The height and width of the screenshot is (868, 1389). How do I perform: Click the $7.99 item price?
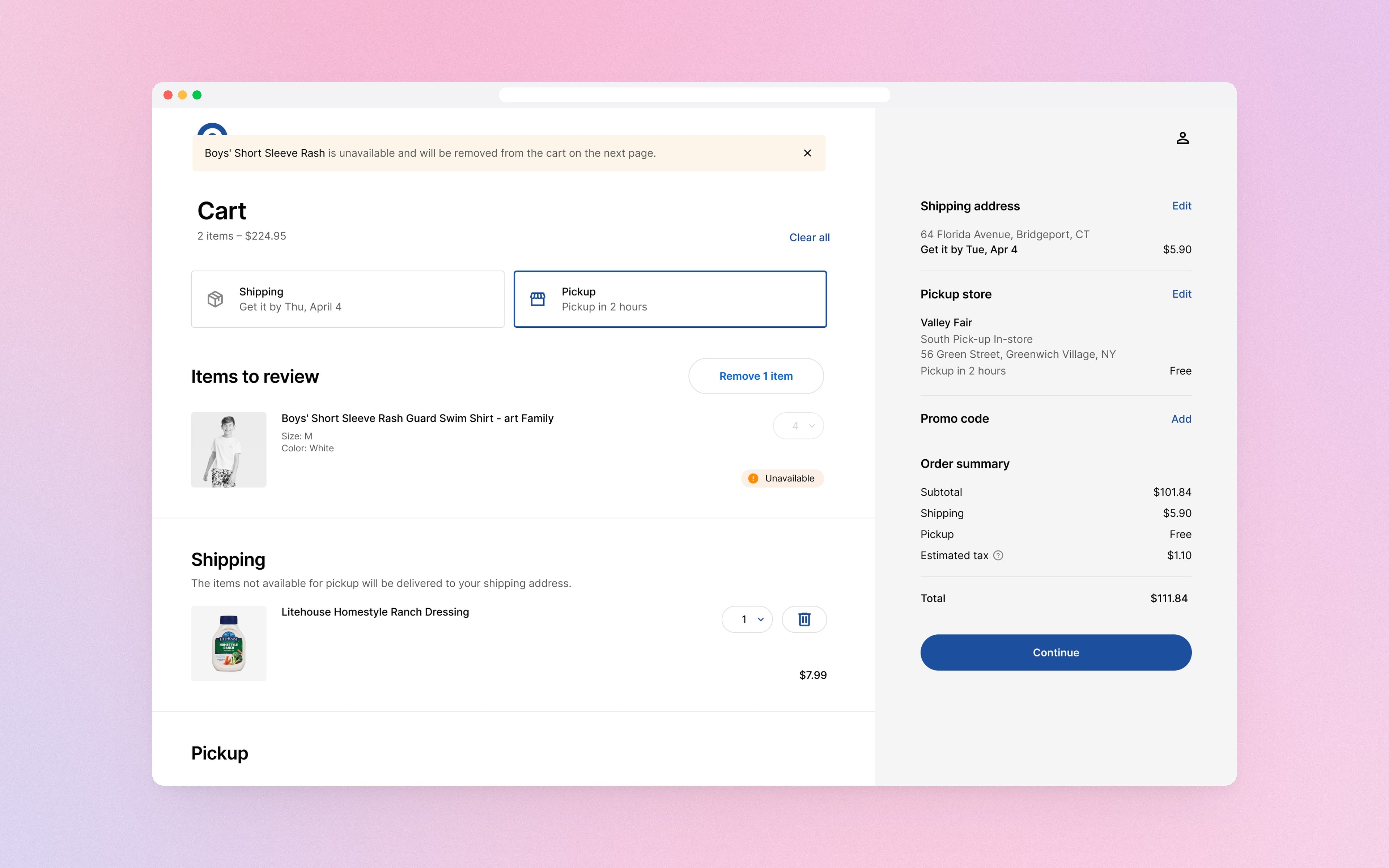pos(813,675)
